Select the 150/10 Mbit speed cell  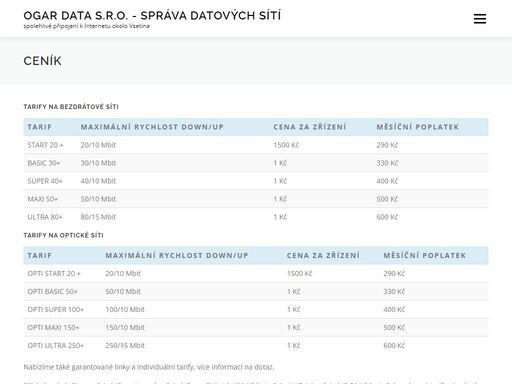point(125,328)
